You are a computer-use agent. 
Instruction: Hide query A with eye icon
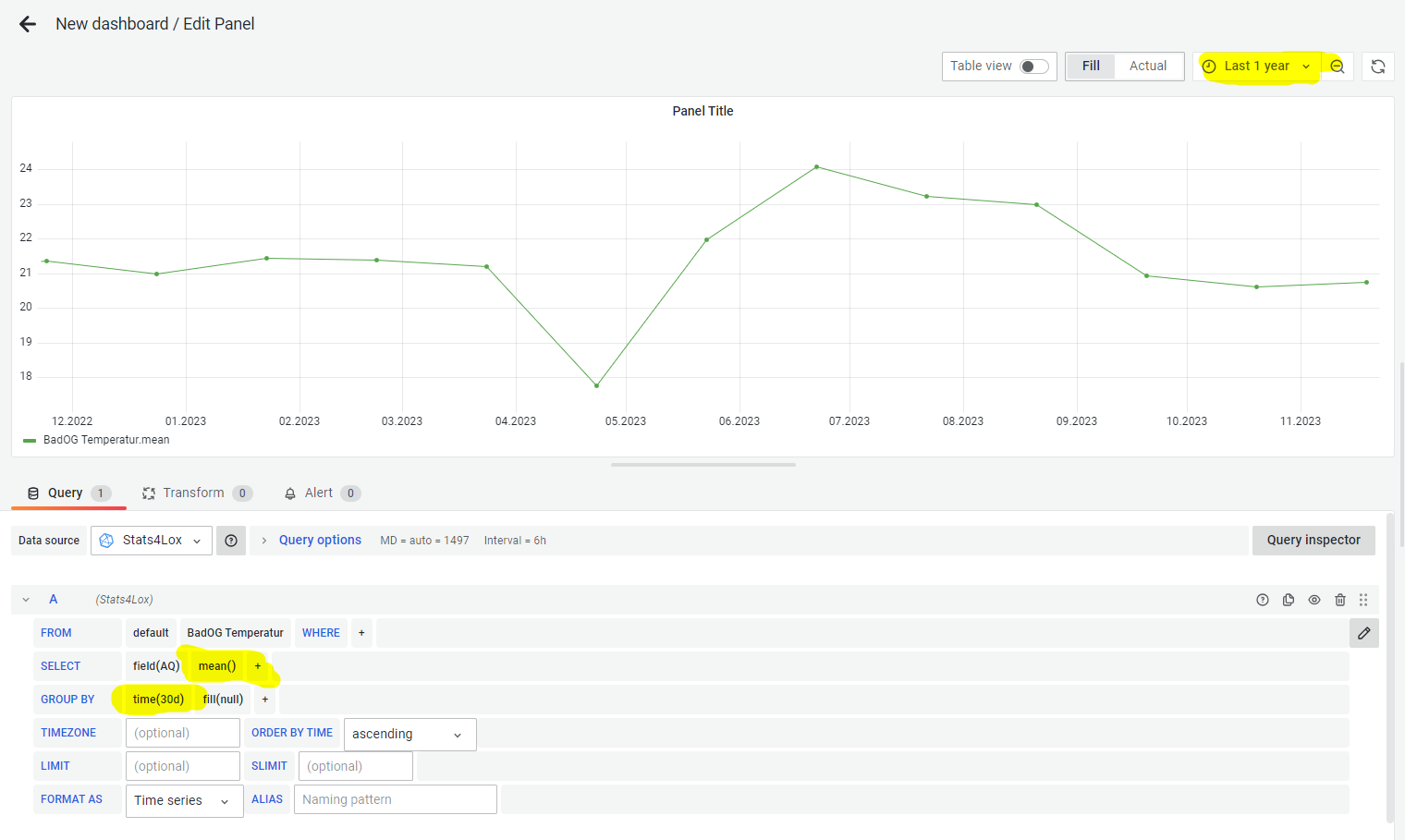[x=1314, y=600]
